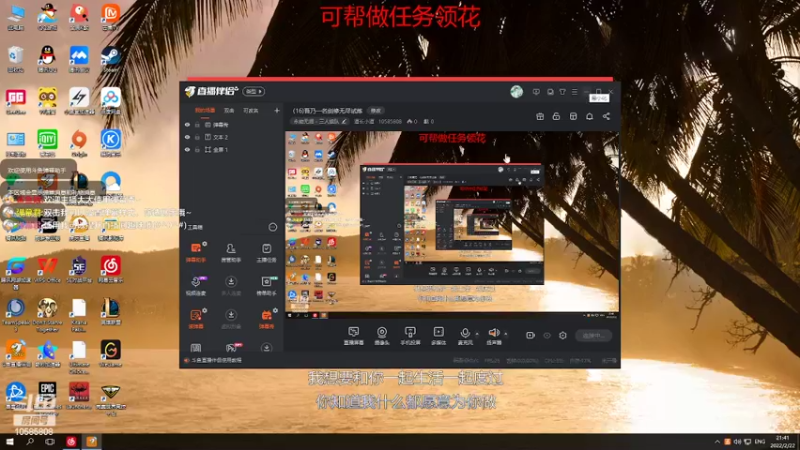The width and height of the screenshot is (800, 450).
Task: Expand microphone options arrow
Action: [477, 334]
